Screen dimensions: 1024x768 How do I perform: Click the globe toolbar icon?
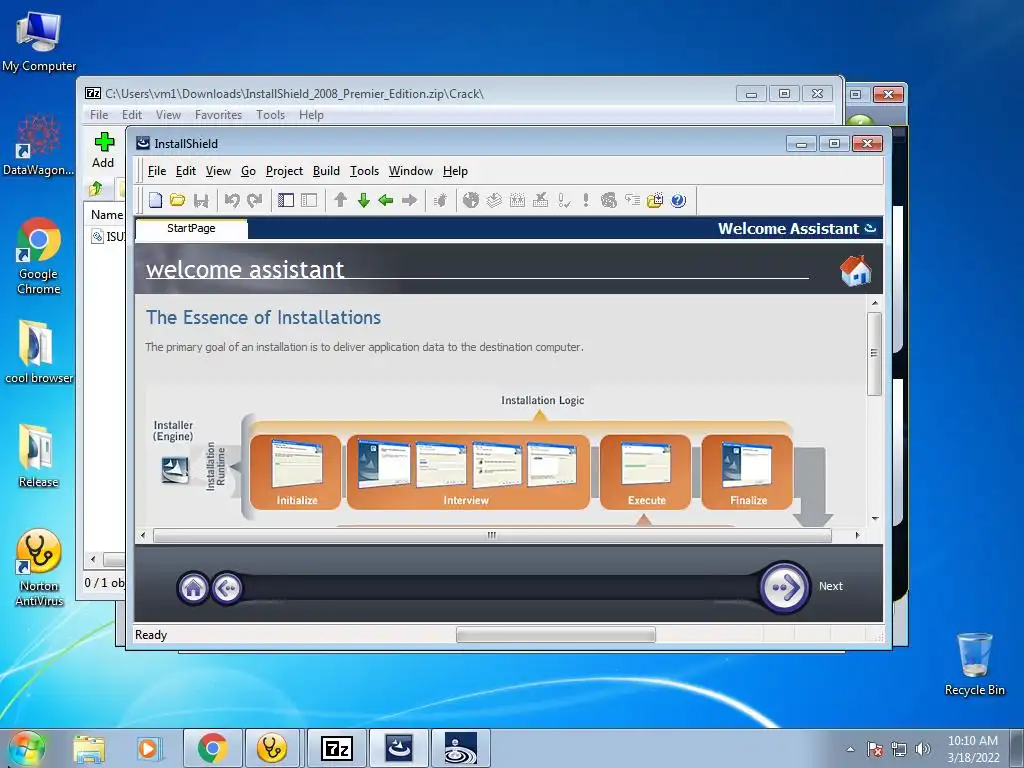point(471,200)
